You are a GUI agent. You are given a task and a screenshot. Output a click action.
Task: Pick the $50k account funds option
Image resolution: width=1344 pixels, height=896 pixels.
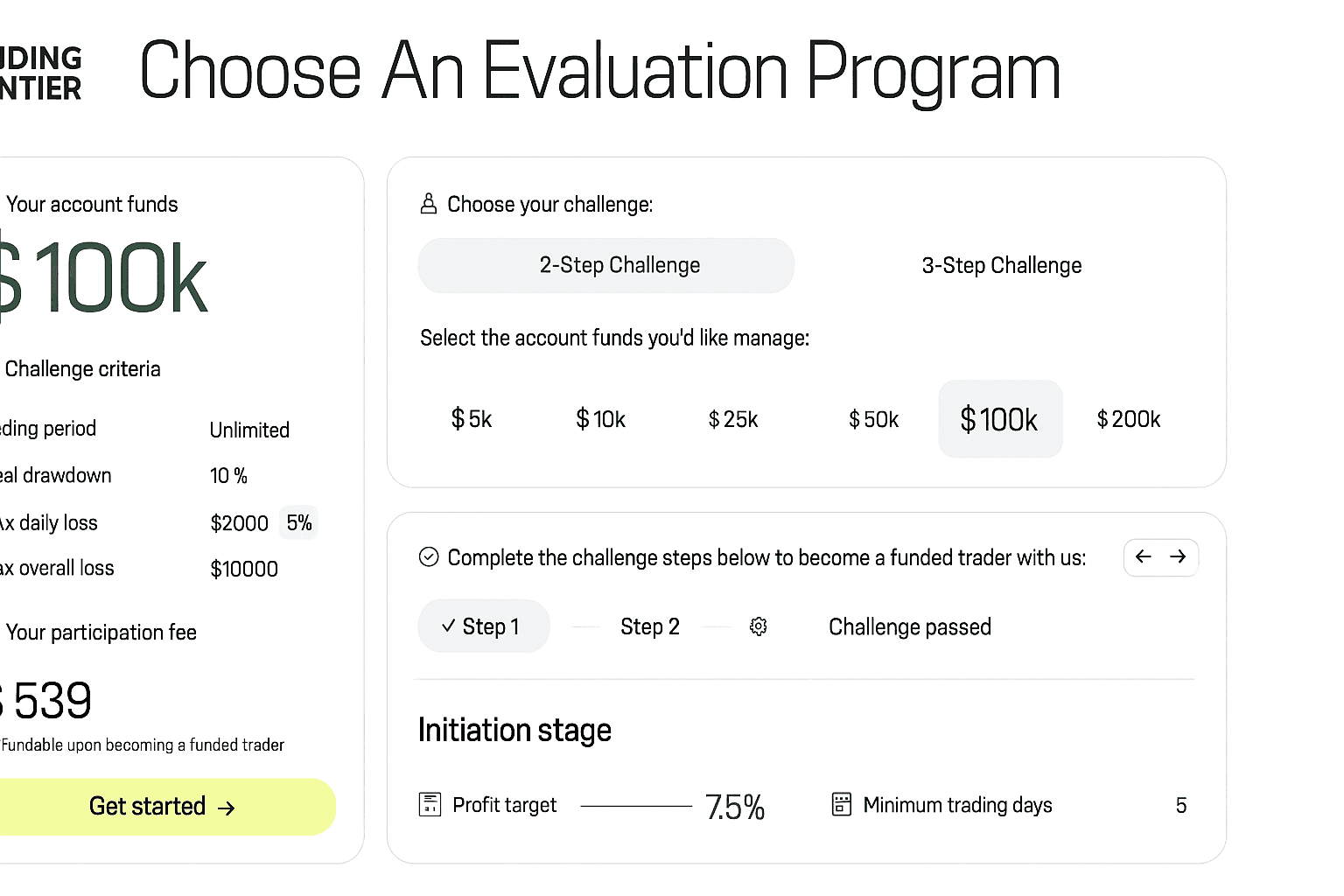(x=873, y=419)
